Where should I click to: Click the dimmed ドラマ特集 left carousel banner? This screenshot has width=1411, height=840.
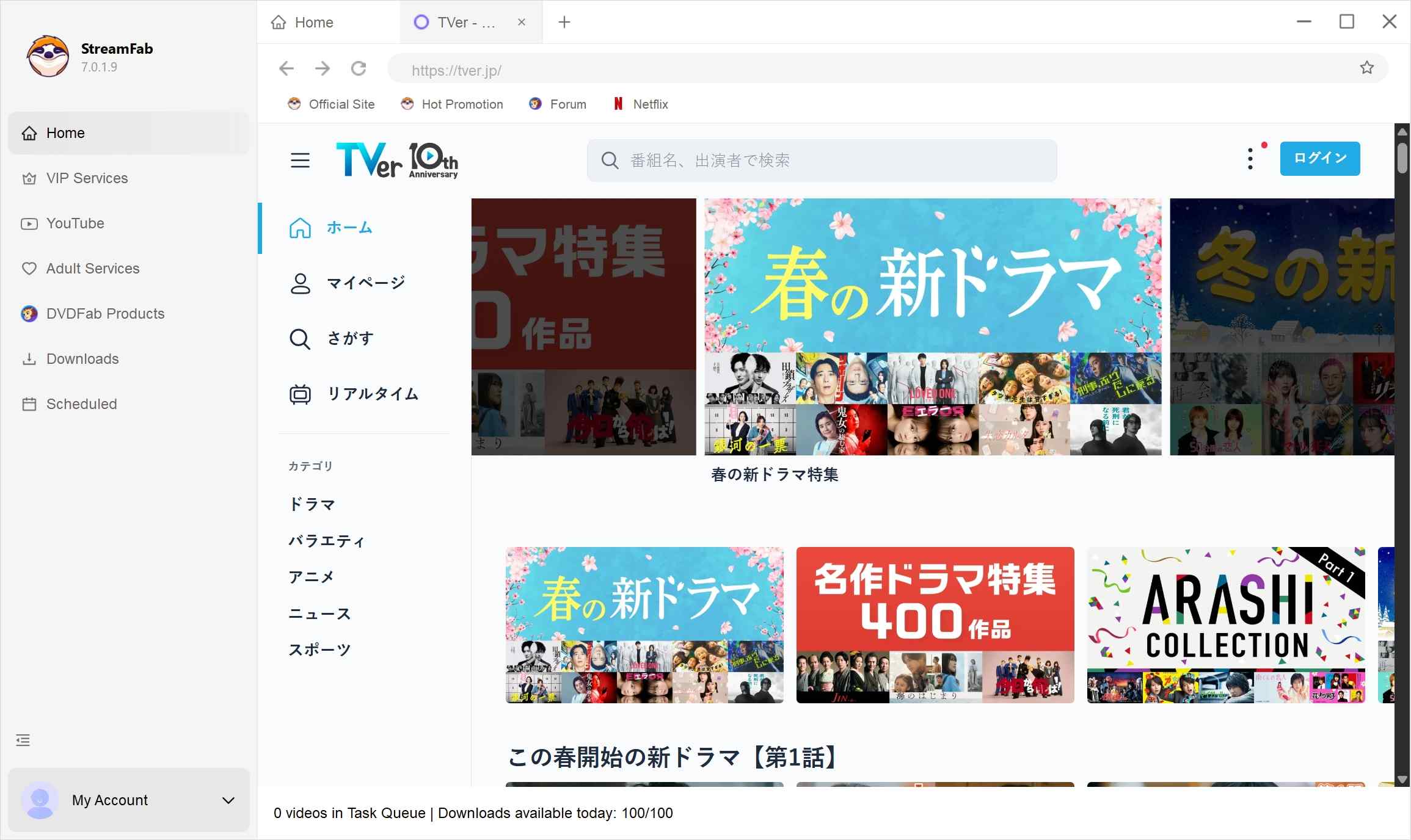(x=584, y=327)
